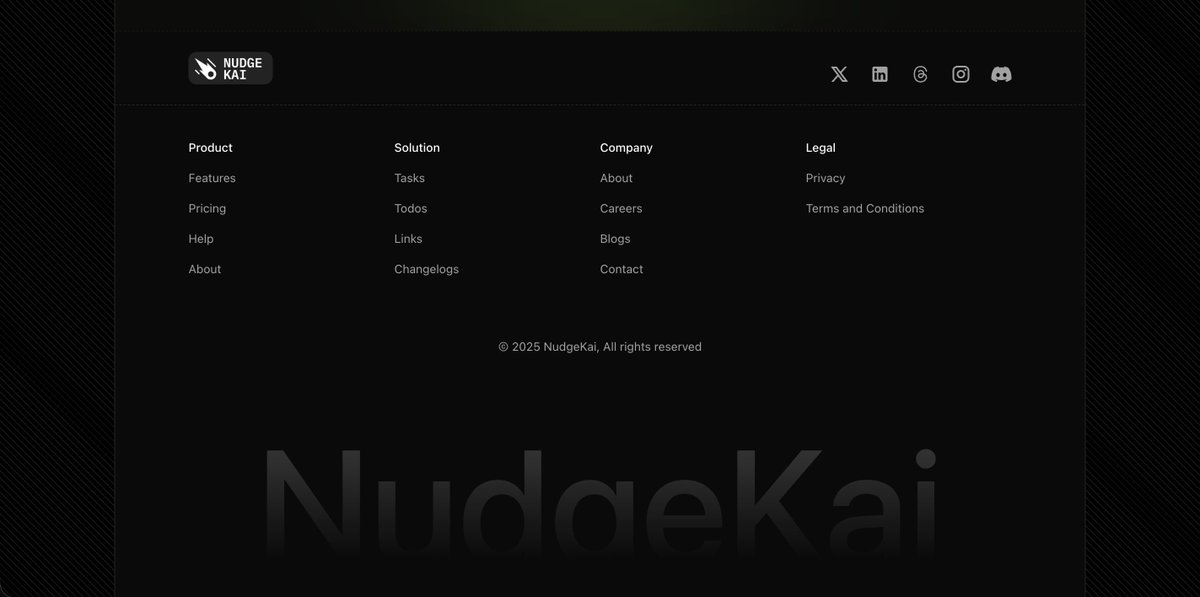Click the Links item under Solution
Screen dimensions: 1200x597
[x=408, y=239]
